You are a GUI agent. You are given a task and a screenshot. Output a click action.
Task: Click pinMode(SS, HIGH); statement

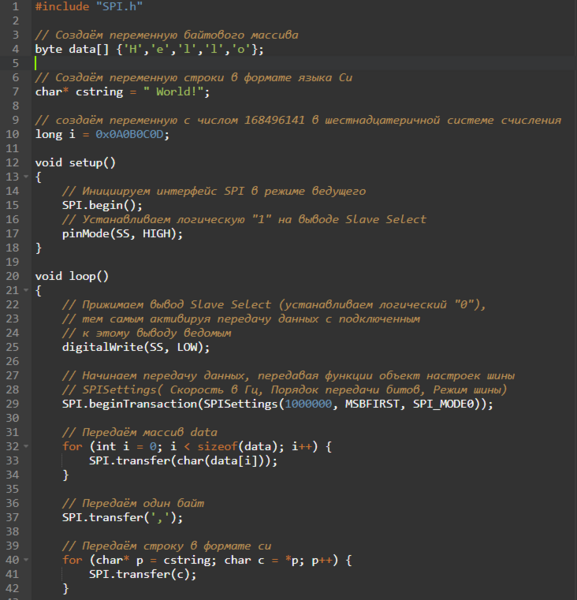click(122, 233)
